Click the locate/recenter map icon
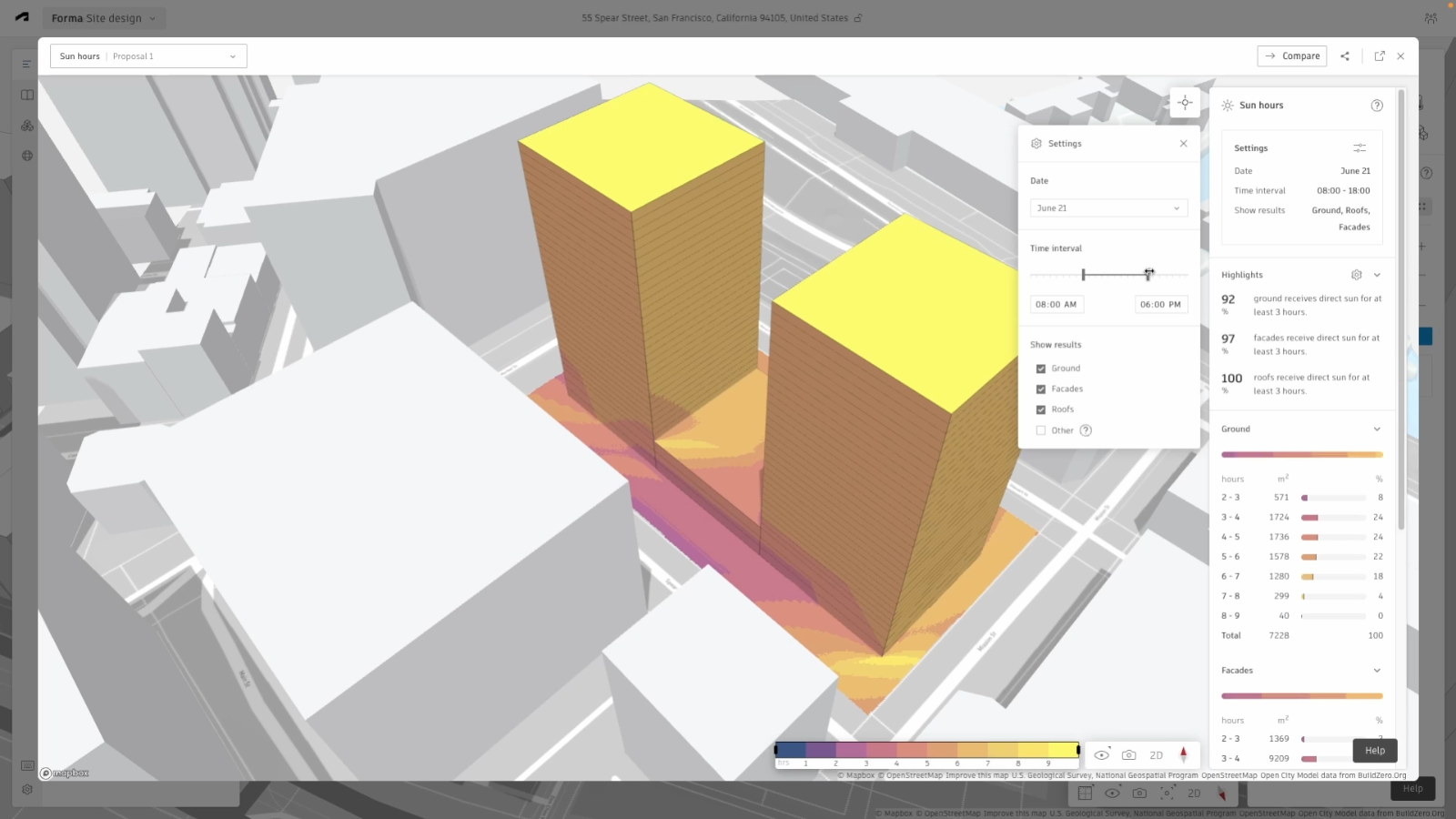Screen dimensions: 1456x819 point(1185,103)
